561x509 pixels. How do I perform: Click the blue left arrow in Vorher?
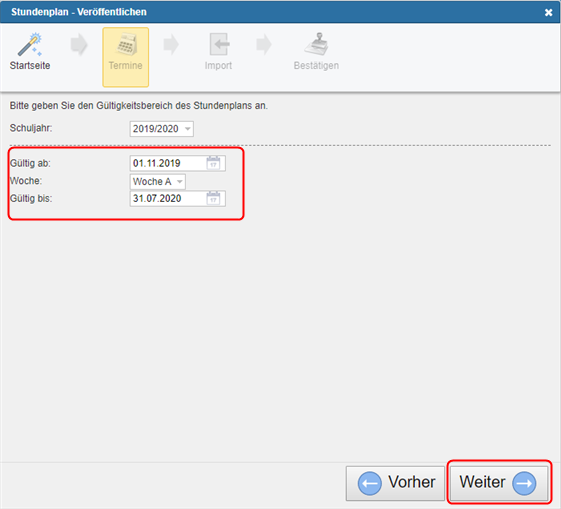370,483
